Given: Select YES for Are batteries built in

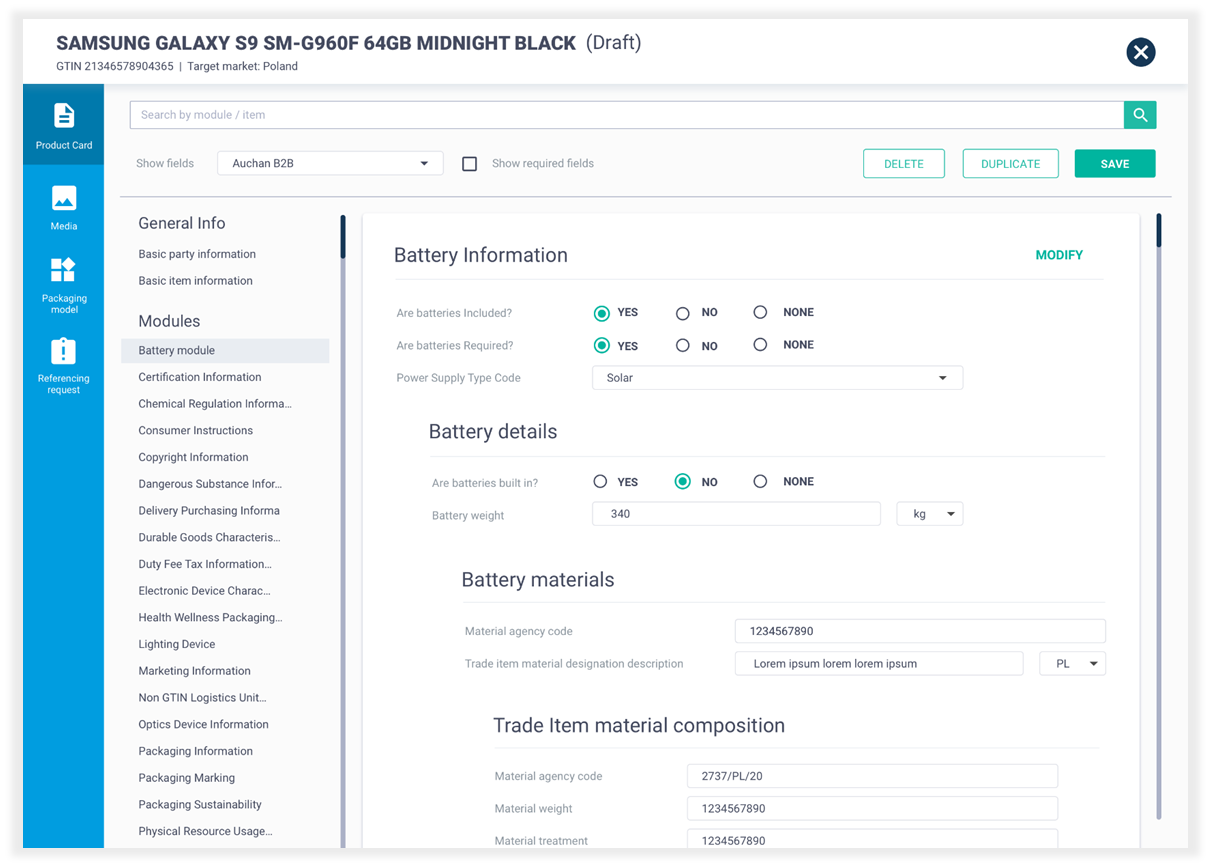Looking at the screenshot, I should click(x=600, y=482).
